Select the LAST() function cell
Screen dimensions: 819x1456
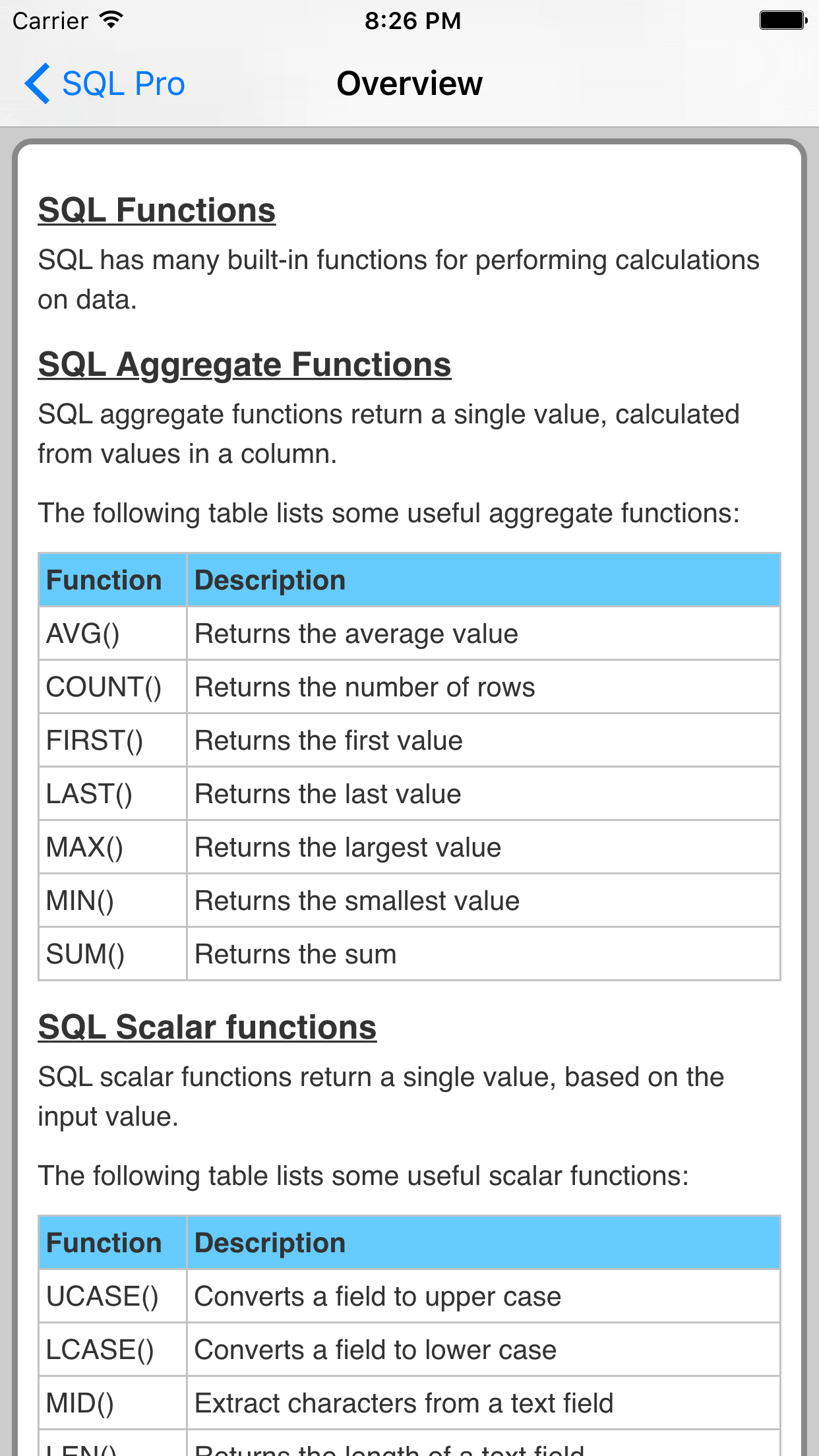pyautogui.click(x=89, y=794)
